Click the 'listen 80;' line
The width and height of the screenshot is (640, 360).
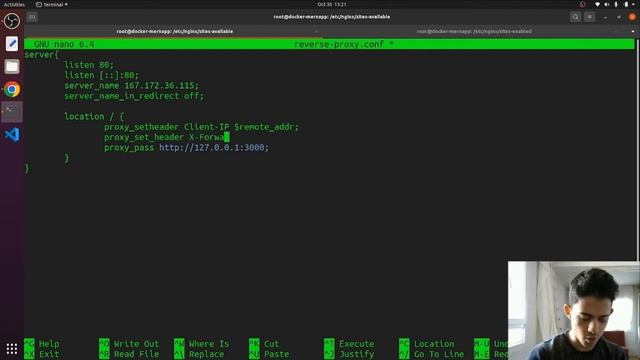pos(89,65)
